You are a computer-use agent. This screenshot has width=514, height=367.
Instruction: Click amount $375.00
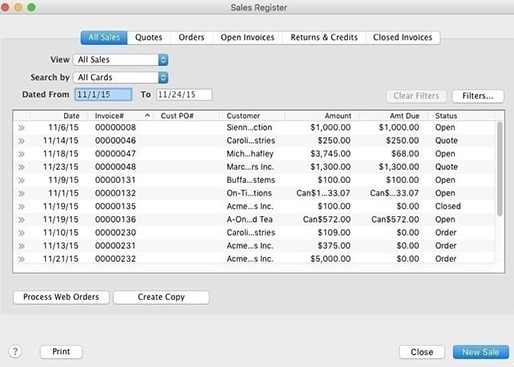click(x=334, y=246)
